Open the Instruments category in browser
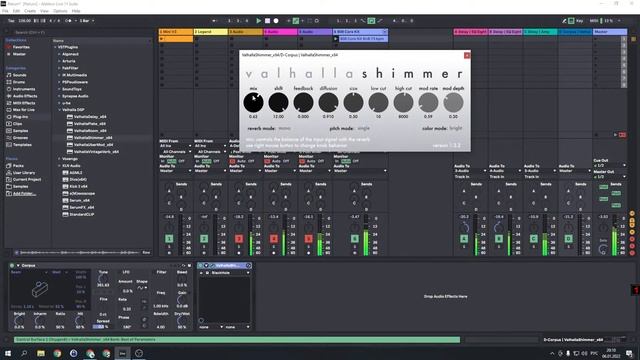640x360 pixels. (x=24, y=89)
